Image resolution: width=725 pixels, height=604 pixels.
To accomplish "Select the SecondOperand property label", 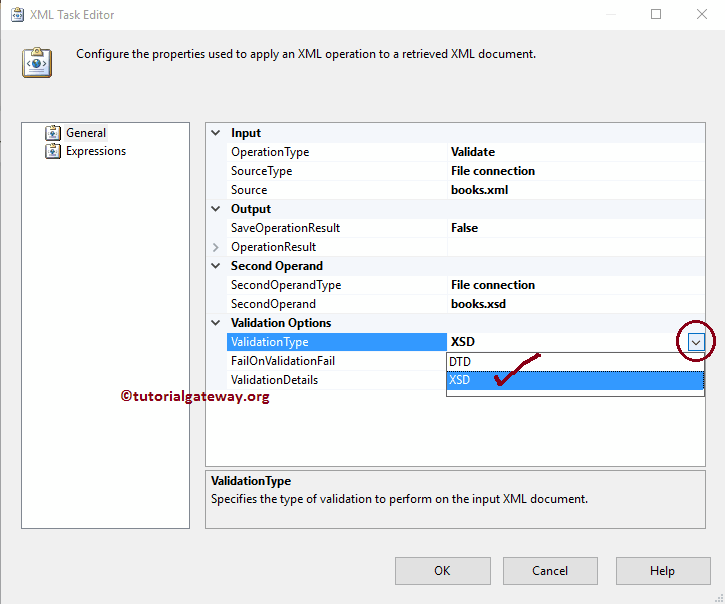I will pyautogui.click(x=273, y=304).
